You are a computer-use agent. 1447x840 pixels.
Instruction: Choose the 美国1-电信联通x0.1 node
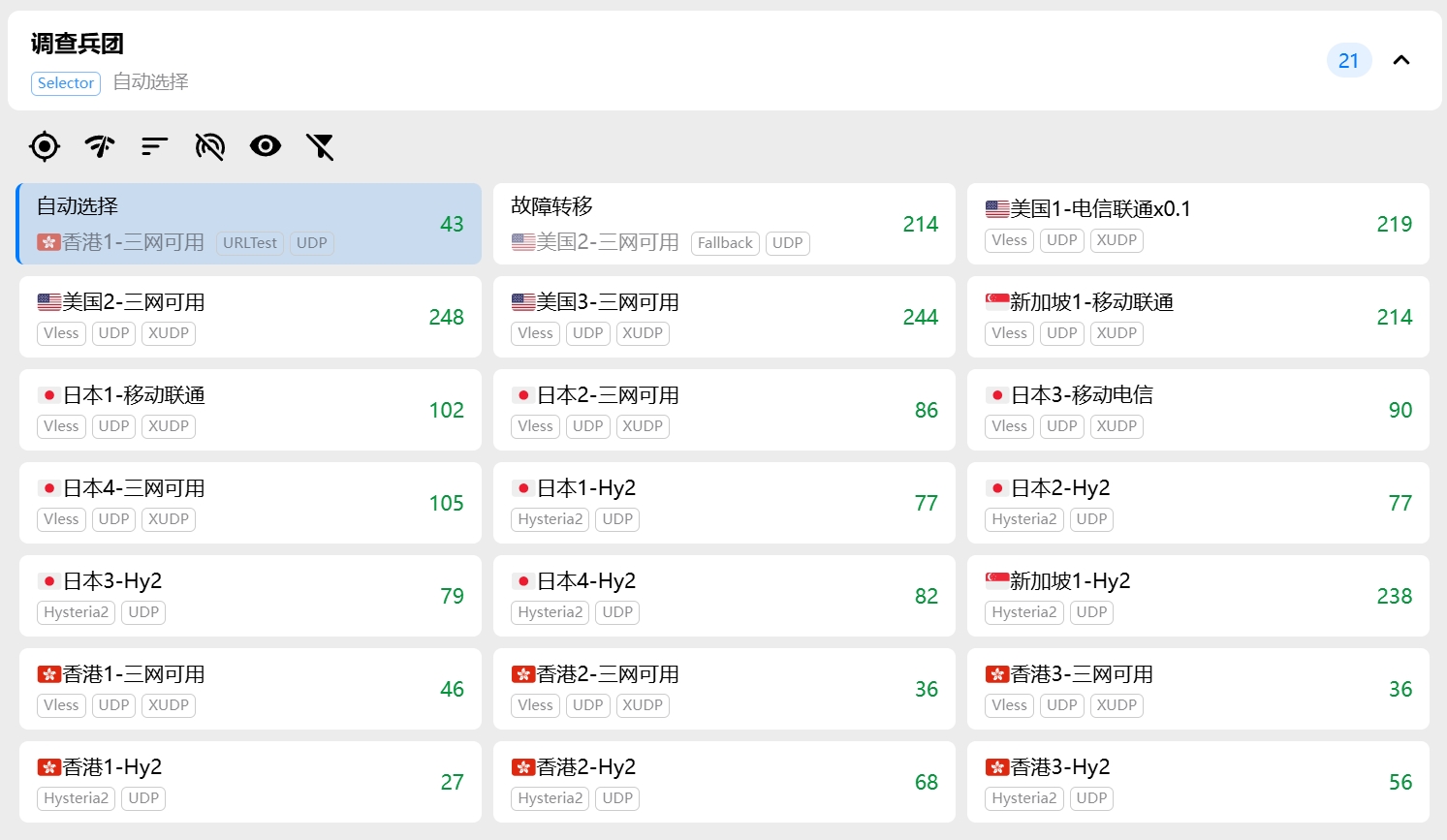click(1197, 224)
